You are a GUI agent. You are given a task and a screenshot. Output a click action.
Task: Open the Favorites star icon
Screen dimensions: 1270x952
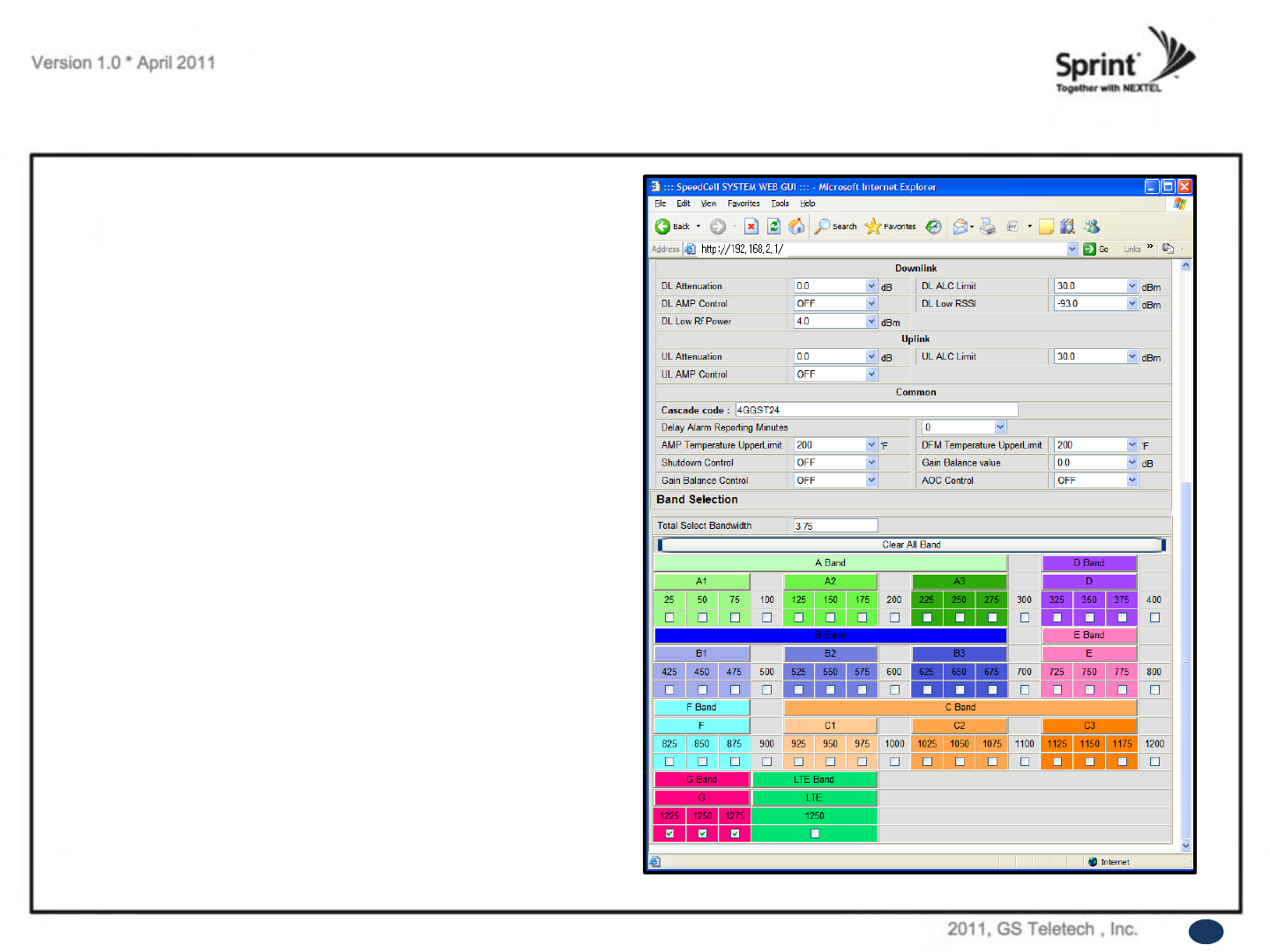[873, 227]
